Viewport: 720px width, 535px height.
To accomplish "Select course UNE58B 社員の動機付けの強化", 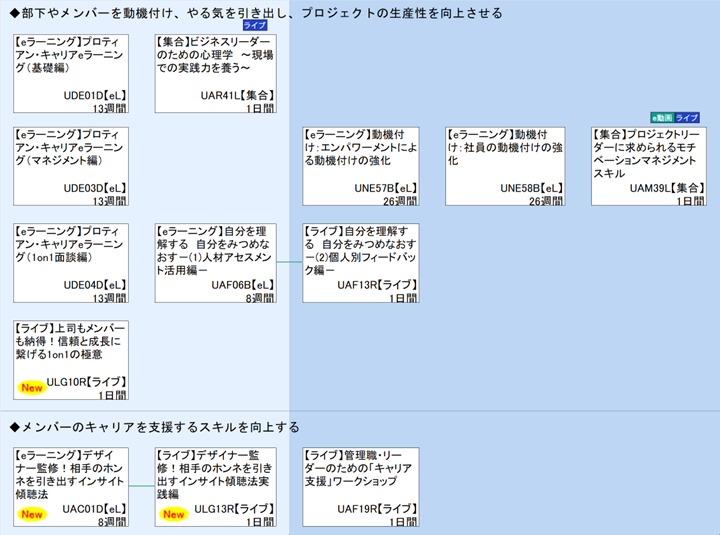I will coord(505,166).
